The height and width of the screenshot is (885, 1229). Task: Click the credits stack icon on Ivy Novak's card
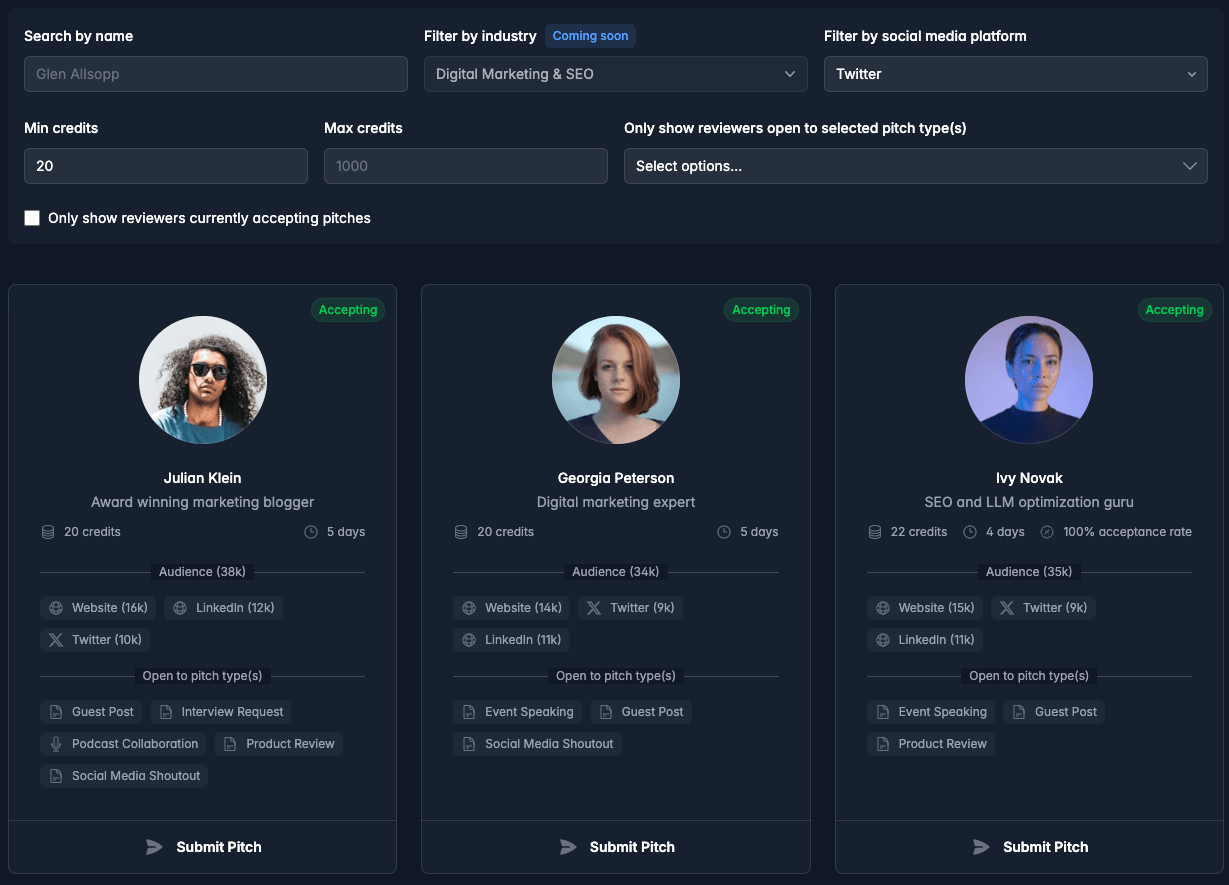[875, 532]
